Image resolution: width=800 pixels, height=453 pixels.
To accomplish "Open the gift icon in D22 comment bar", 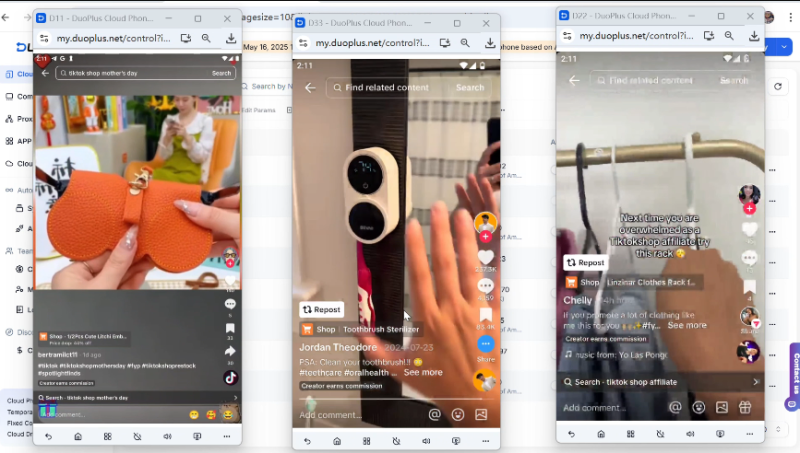I will pyautogui.click(x=745, y=407).
